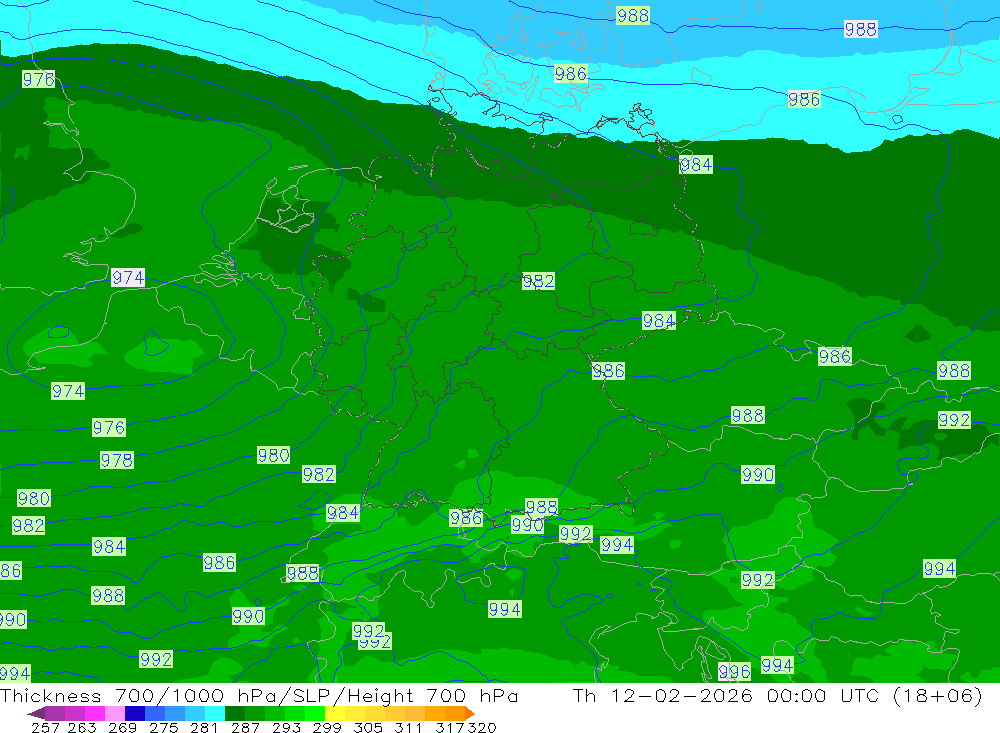Click the bright yellow swatch beside lime green
The height and width of the screenshot is (733, 1000).
pos(335,713)
